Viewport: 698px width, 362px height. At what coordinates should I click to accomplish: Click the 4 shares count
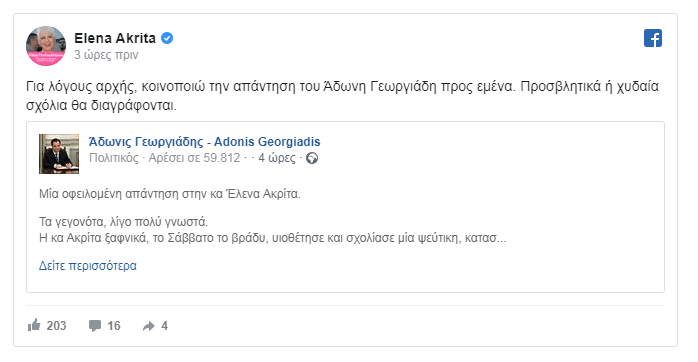165,326
